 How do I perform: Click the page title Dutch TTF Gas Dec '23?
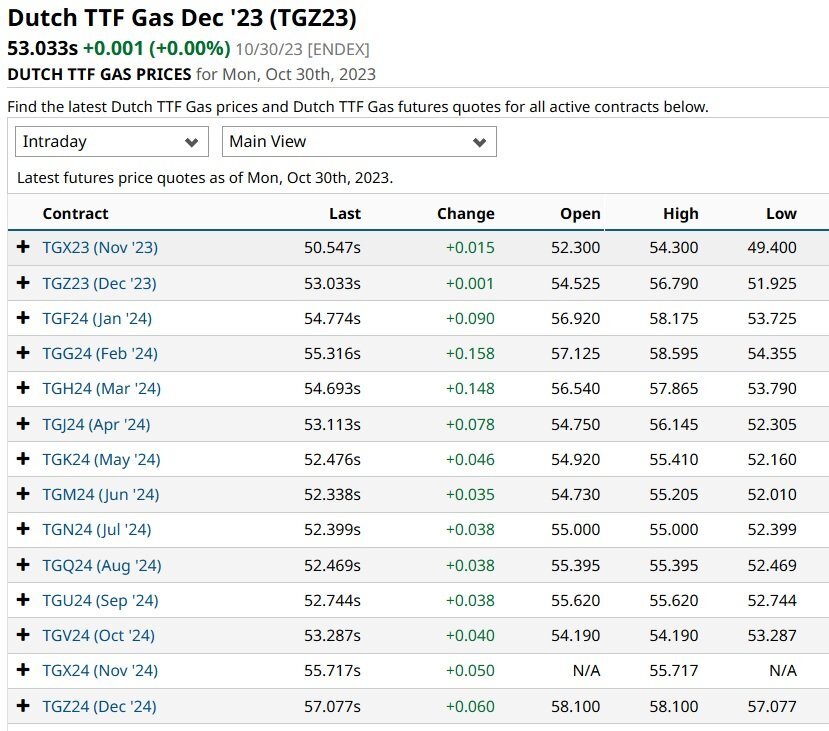pos(182,18)
